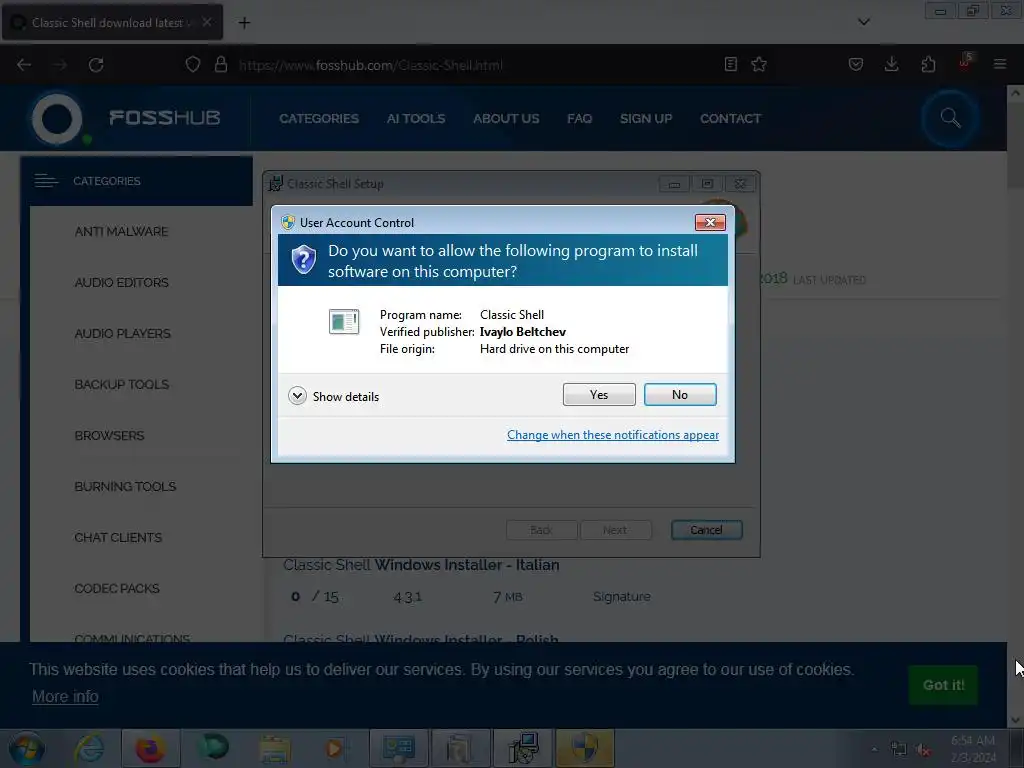Select BACKUP TOOLS category
The height and width of the screenshot is (768, 1024).
(x=121, y=384)
